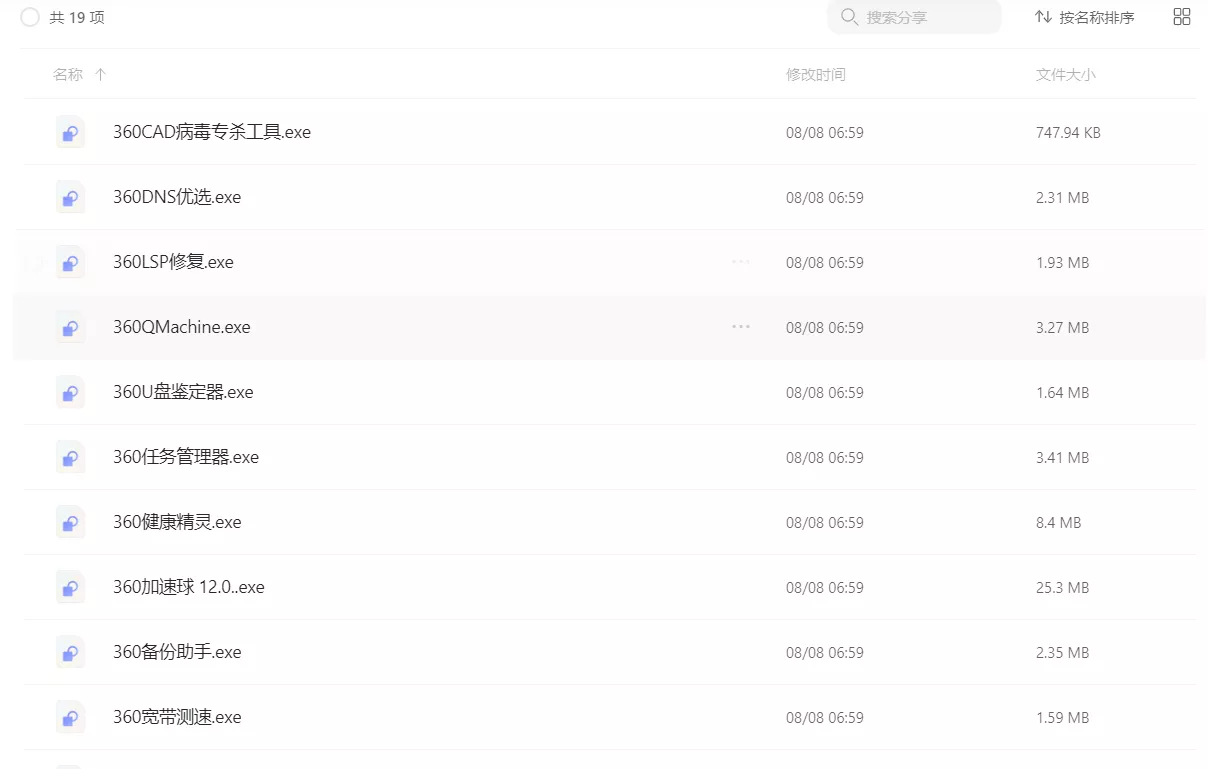This screenshot has height=769, width=1208.
Task: Click the 25.3 MB size value
Action: click(1062, 587)
